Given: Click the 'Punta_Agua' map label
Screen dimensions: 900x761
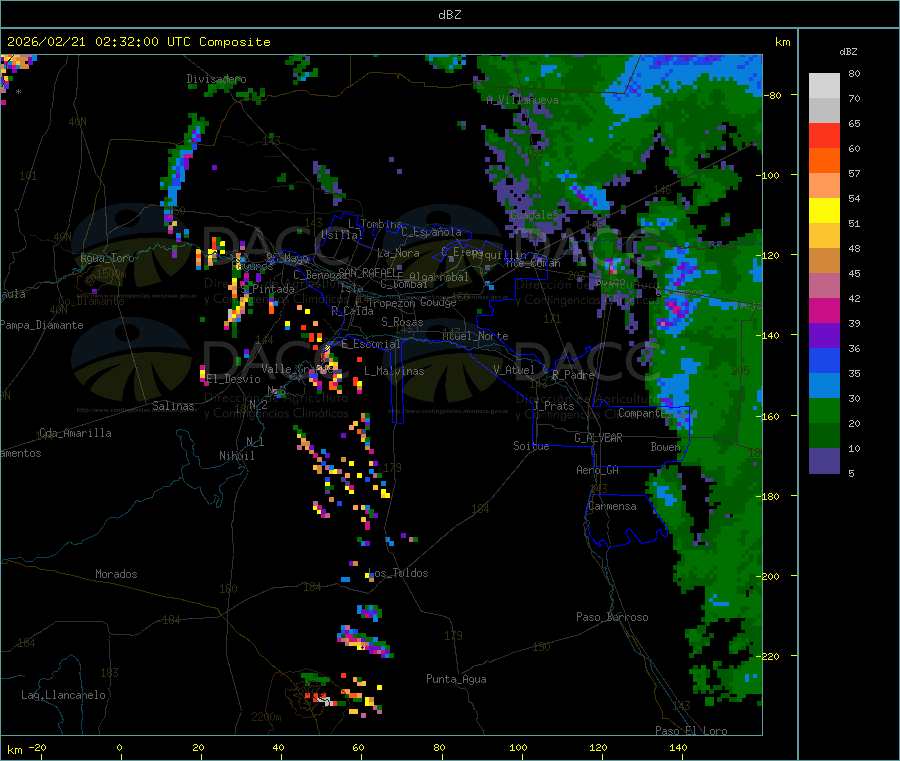Looking at the screenshot, I should tap(456, 679).
